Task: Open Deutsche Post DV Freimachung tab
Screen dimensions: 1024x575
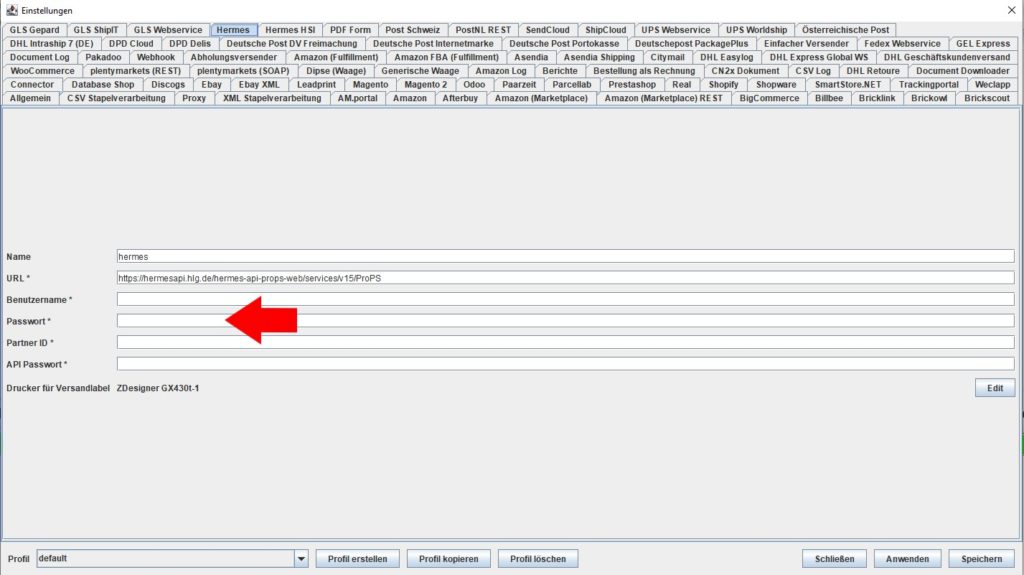Action: (292, 44)
